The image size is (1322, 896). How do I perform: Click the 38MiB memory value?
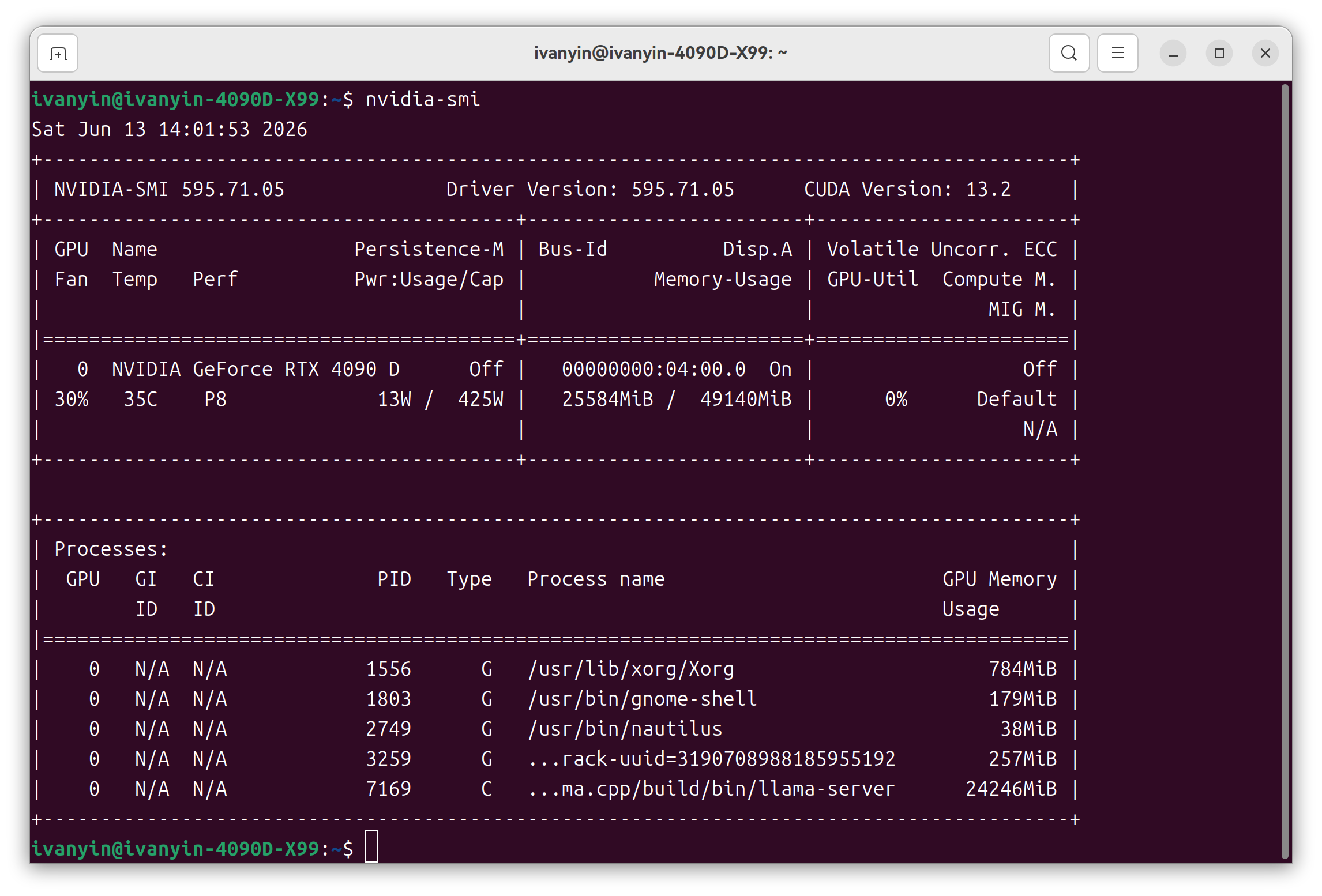(x=1028, y=729)
